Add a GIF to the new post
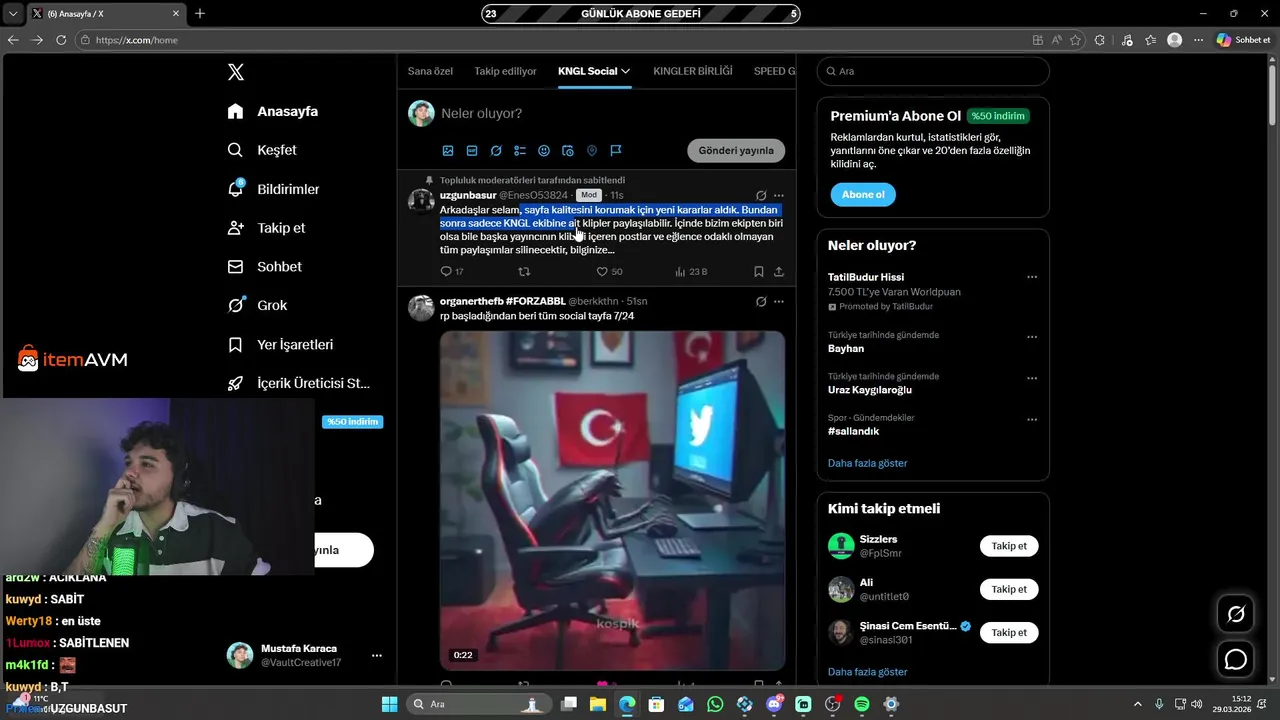Viewport: 1280px width, 720px height. (472, 150)
